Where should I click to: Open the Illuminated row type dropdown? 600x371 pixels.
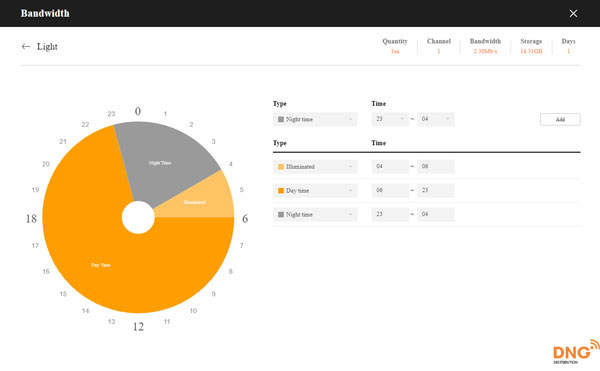coord(315,167)
